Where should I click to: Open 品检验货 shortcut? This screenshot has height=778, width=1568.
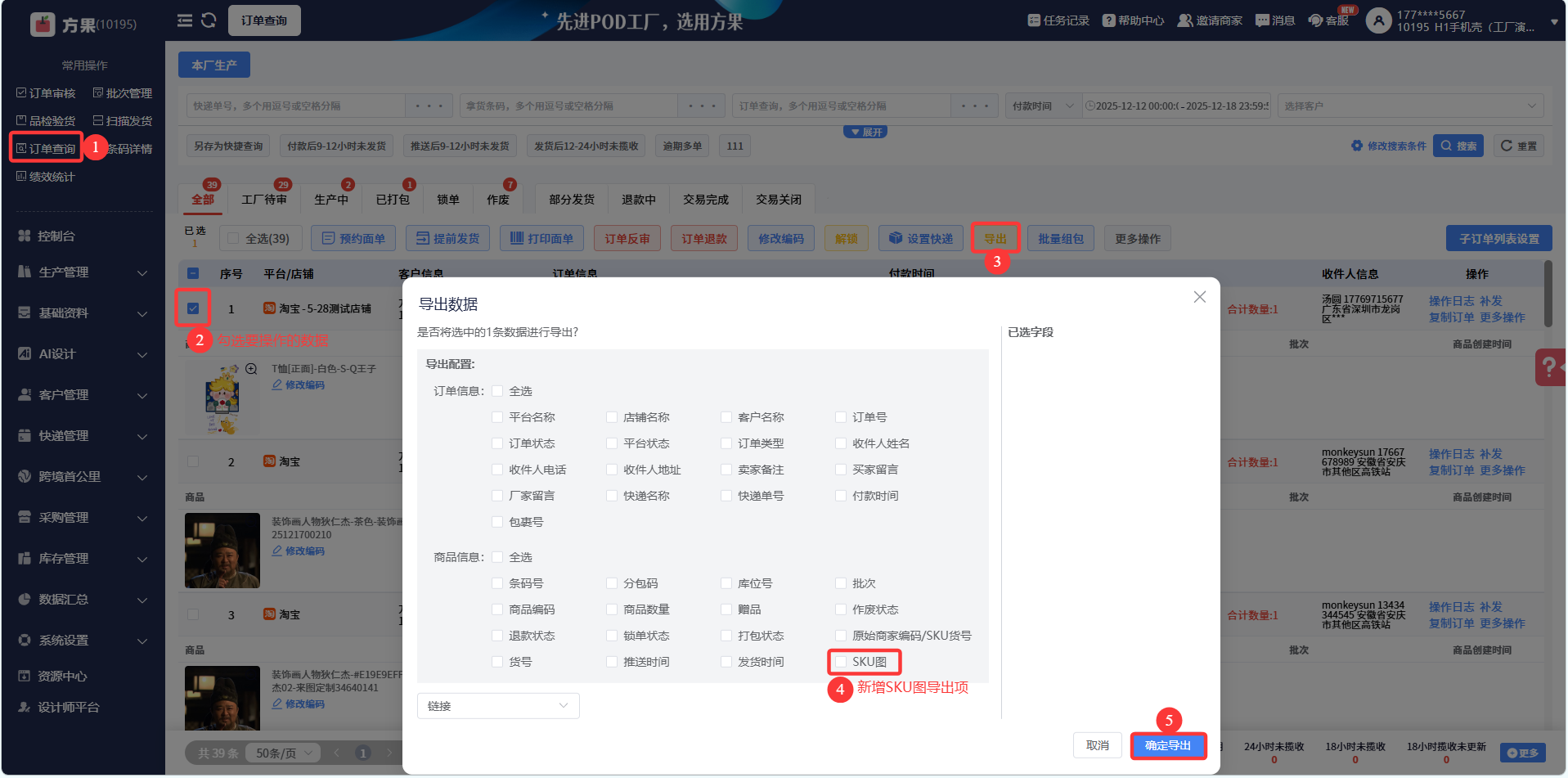point(46,121)
